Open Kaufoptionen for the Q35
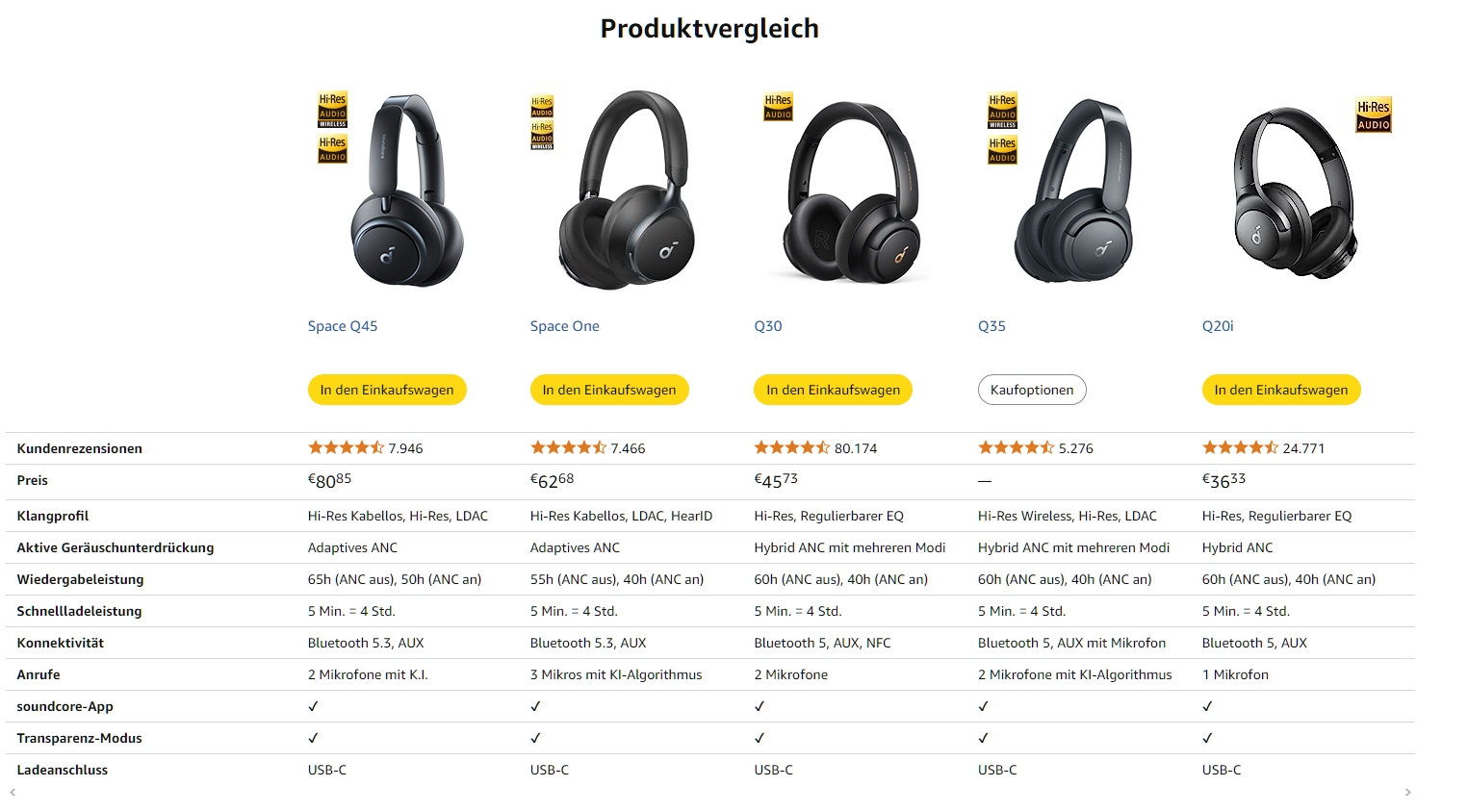The width and height of the screenshot is (1468, 812). pyautogui.click(x=1032, y=390)
